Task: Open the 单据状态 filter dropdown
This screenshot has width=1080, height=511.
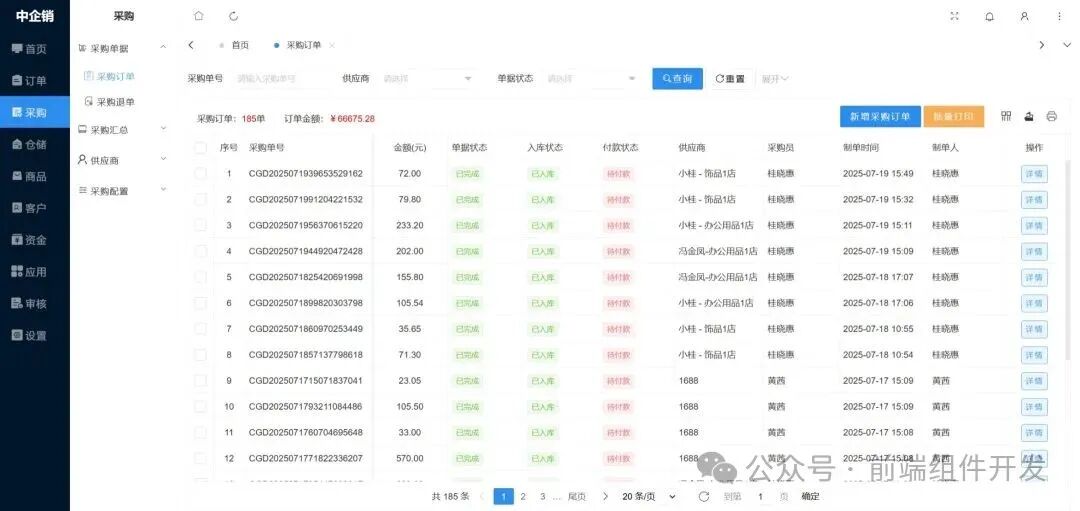Action: [x=591, y=79]
